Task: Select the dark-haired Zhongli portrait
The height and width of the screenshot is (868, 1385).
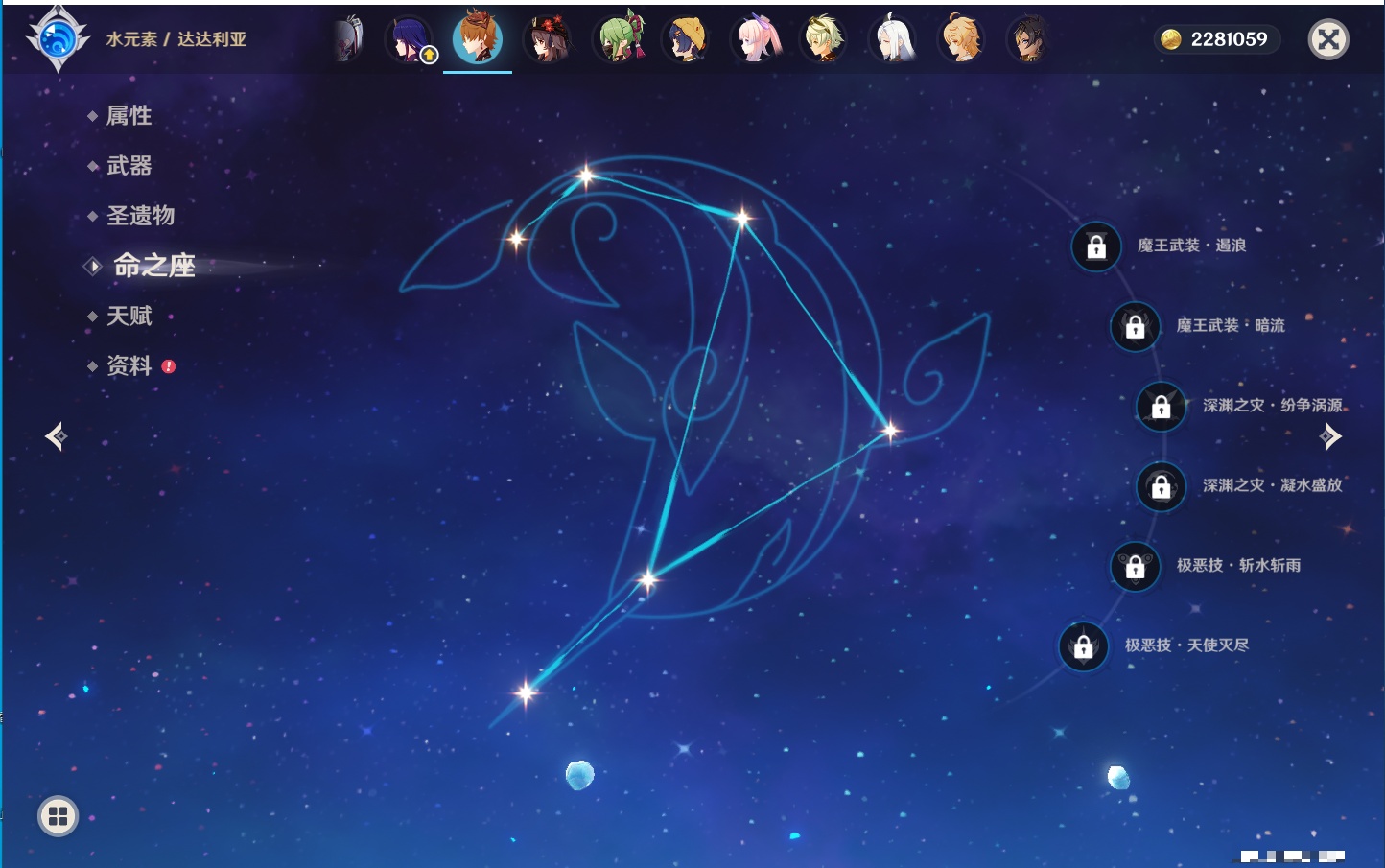Action: point(1028,39)
